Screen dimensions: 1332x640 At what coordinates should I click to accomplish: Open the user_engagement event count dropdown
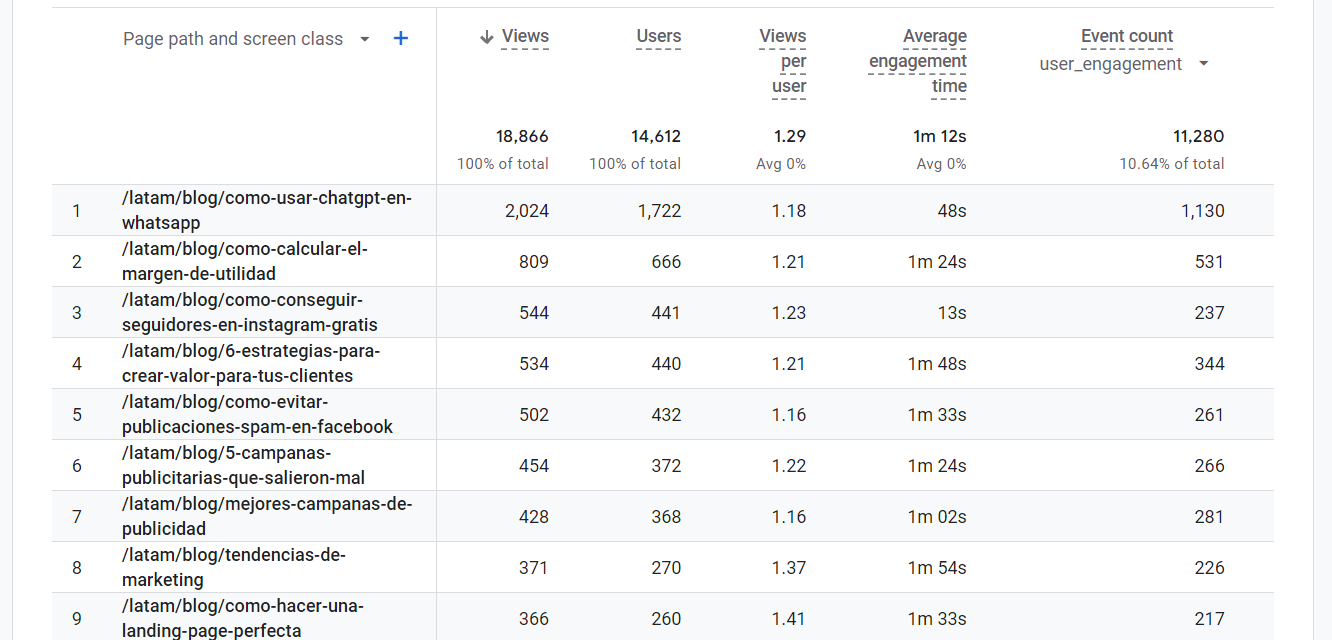(1204, 63)
